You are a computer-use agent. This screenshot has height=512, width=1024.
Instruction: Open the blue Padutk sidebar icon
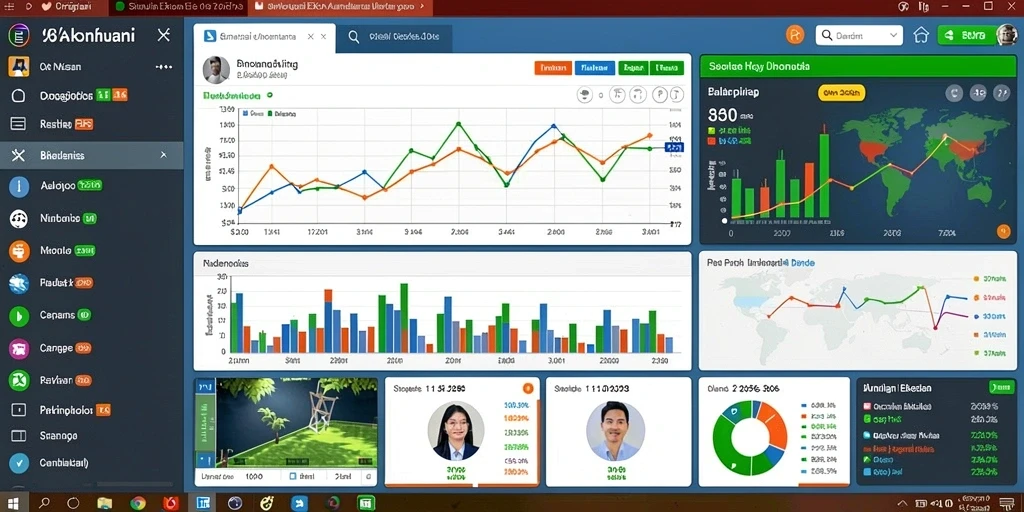[x=19, y=283]
